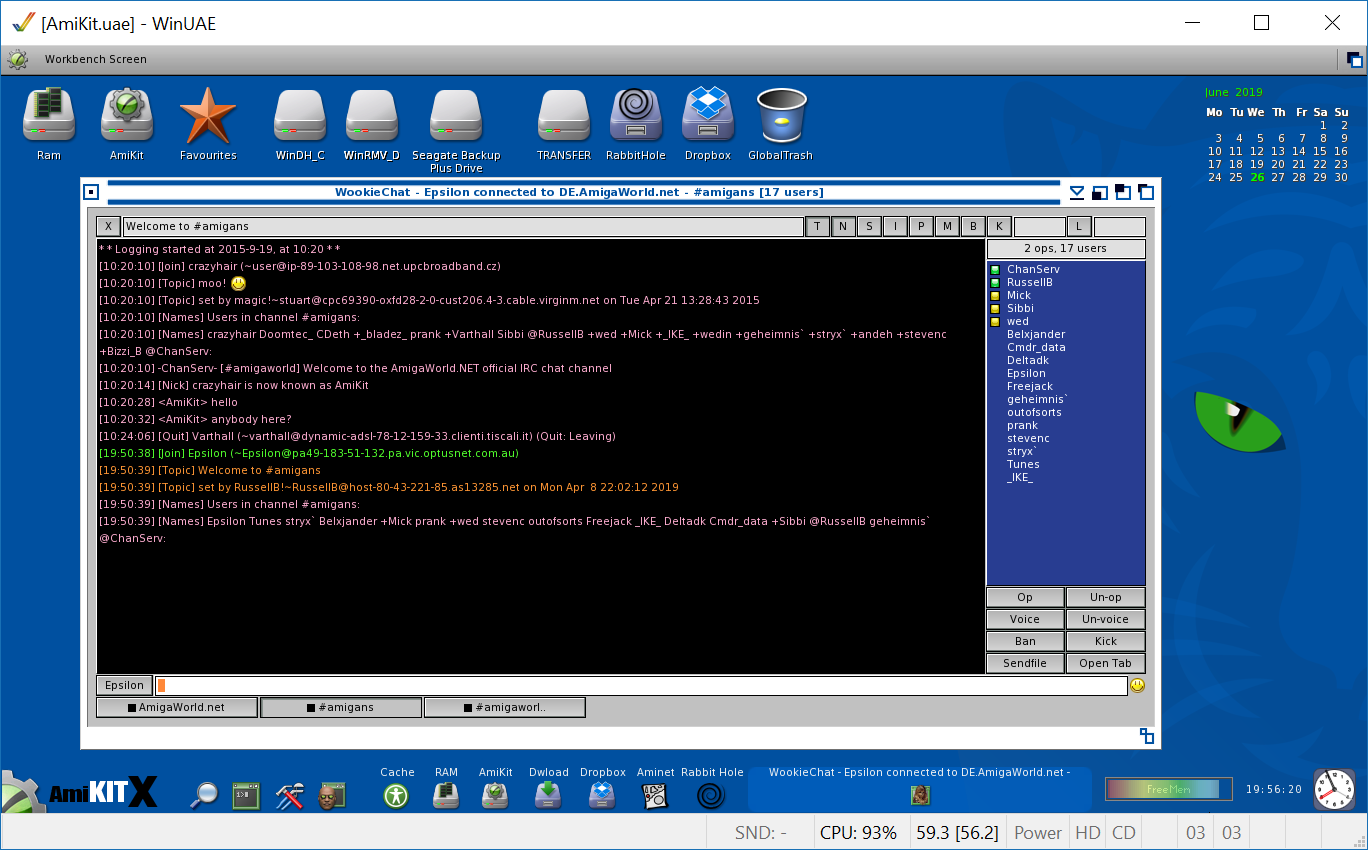This screenshot has height=850, width=1368.
Task: Click the FreeMem memory gauge bar
Action: click(1169, 789)
